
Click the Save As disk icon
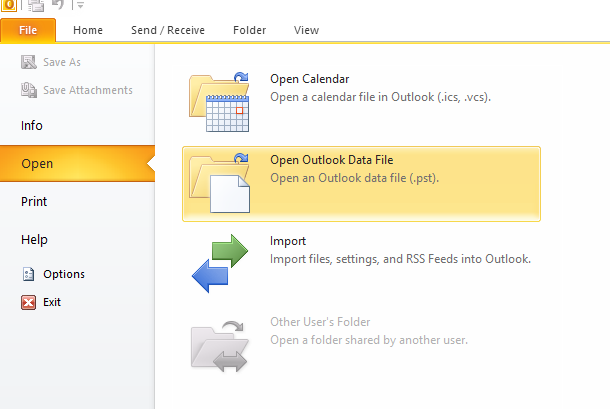point(29,62)
